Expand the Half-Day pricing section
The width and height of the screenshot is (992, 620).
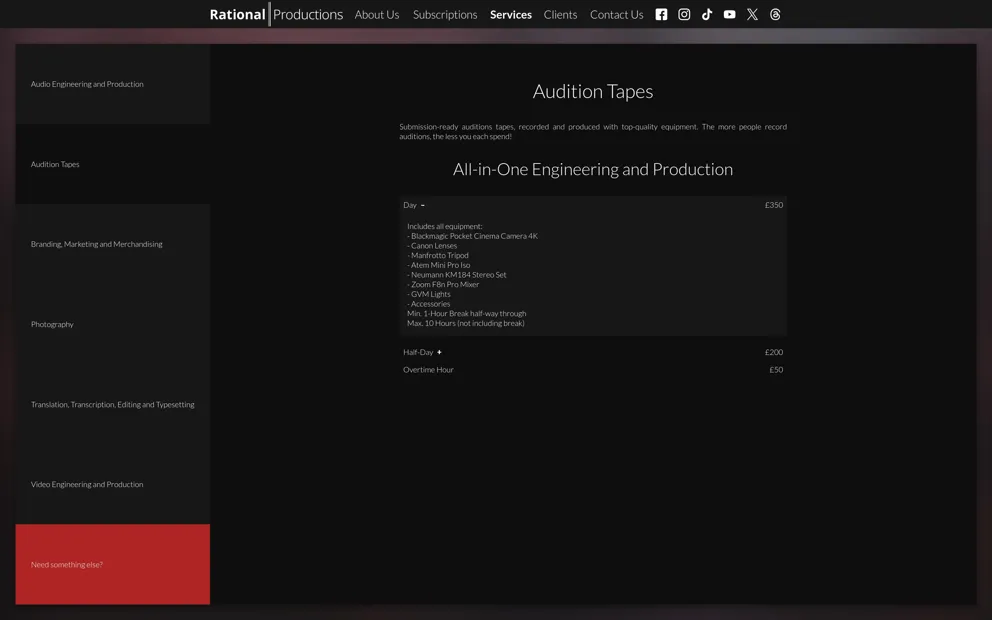(x=438, y=352)
